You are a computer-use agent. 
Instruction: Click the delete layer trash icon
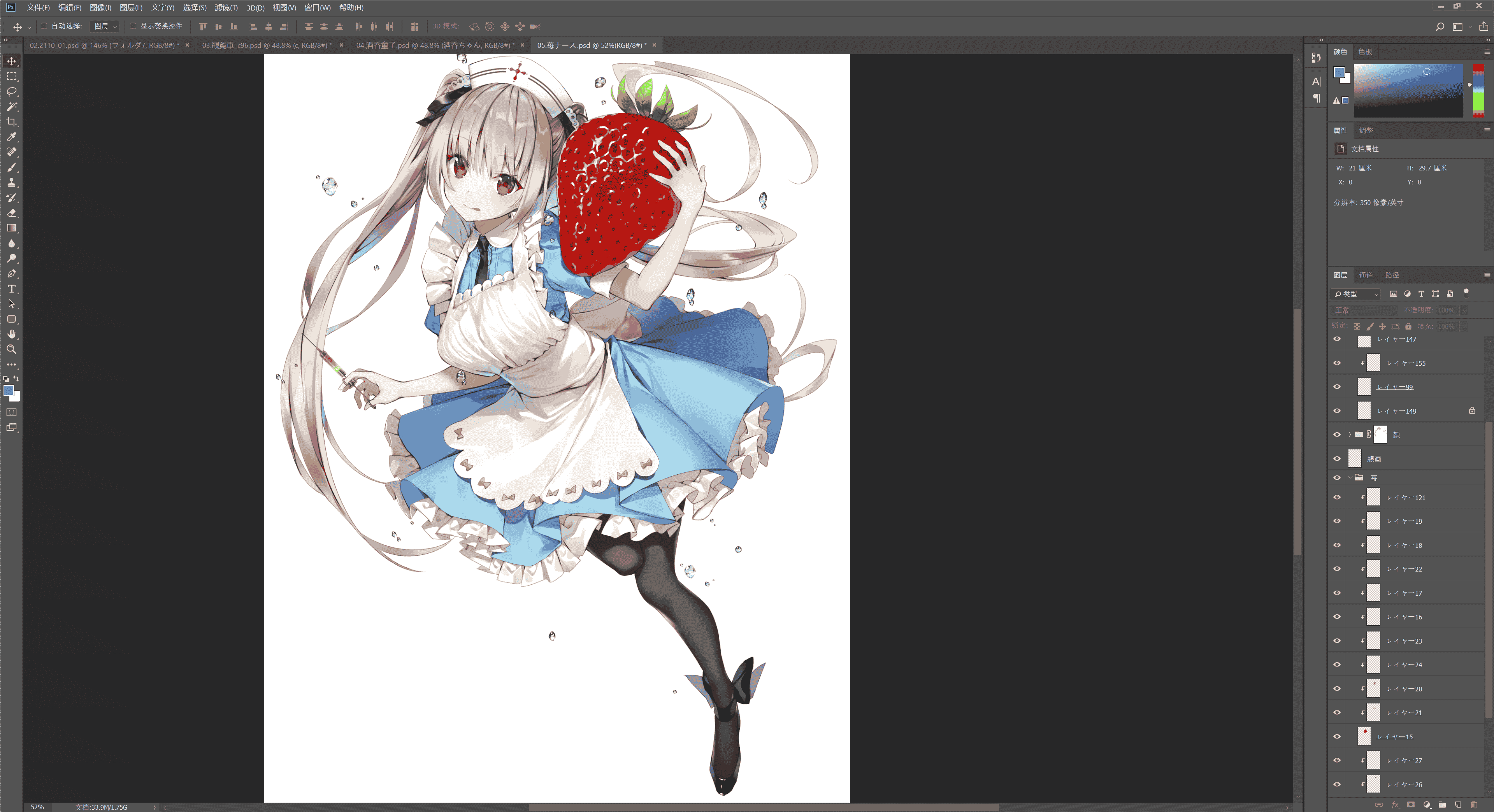(1474, 805)
